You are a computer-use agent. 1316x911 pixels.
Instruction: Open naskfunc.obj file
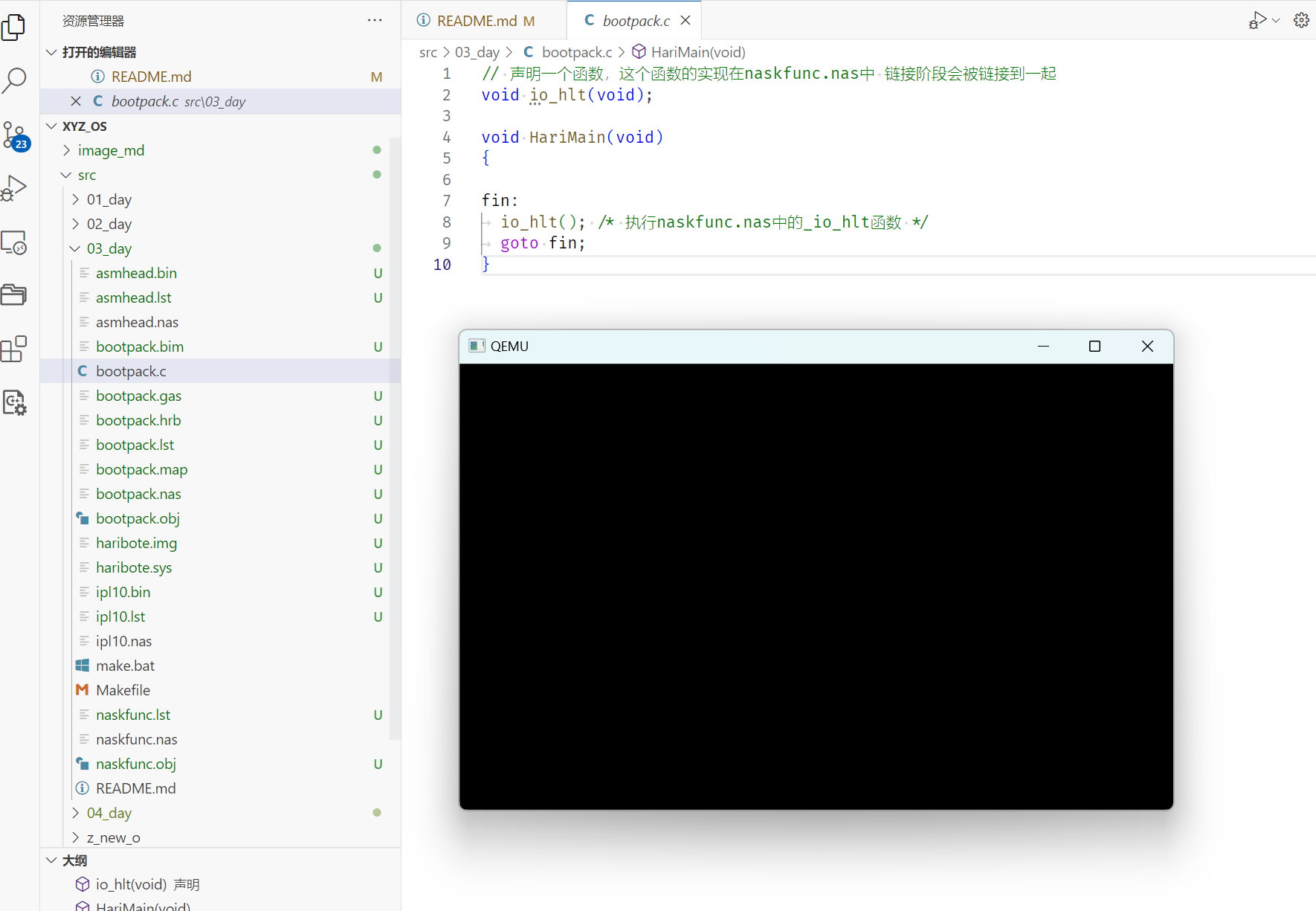[135, 764]
